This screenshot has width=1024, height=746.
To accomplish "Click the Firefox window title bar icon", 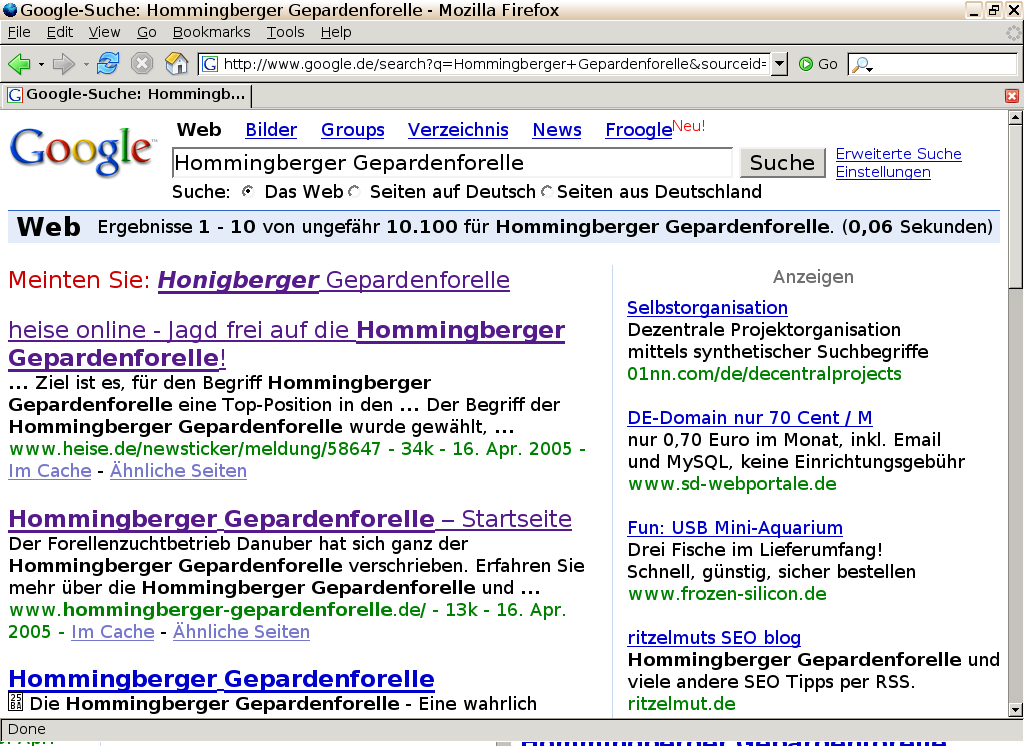I will point(10,10).
